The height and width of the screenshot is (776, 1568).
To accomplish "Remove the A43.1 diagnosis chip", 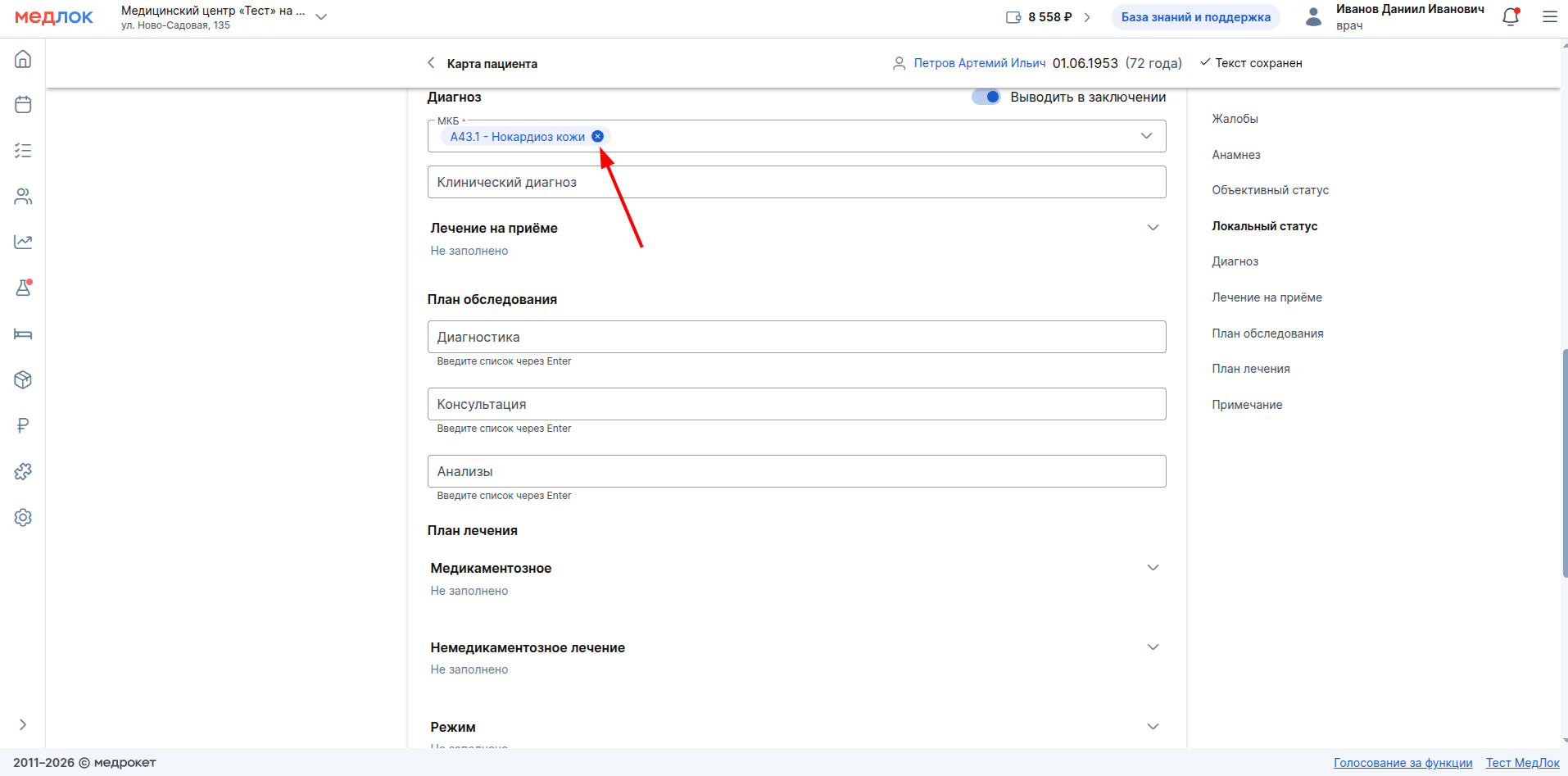I will pos(598,137).
